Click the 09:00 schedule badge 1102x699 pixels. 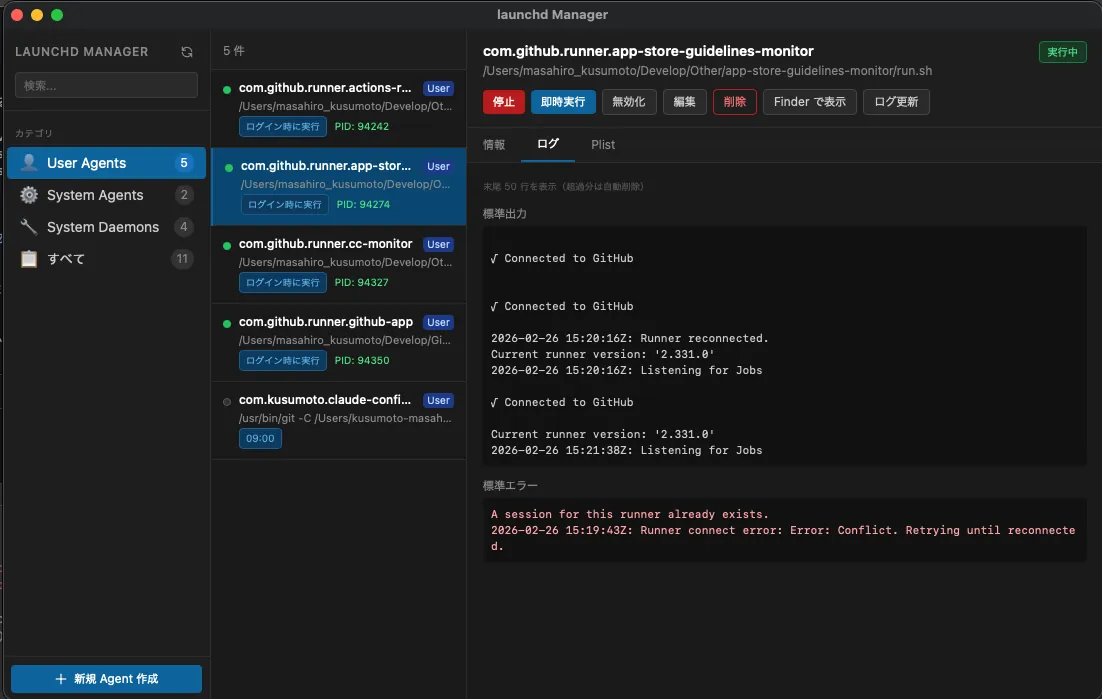(260, 438)
